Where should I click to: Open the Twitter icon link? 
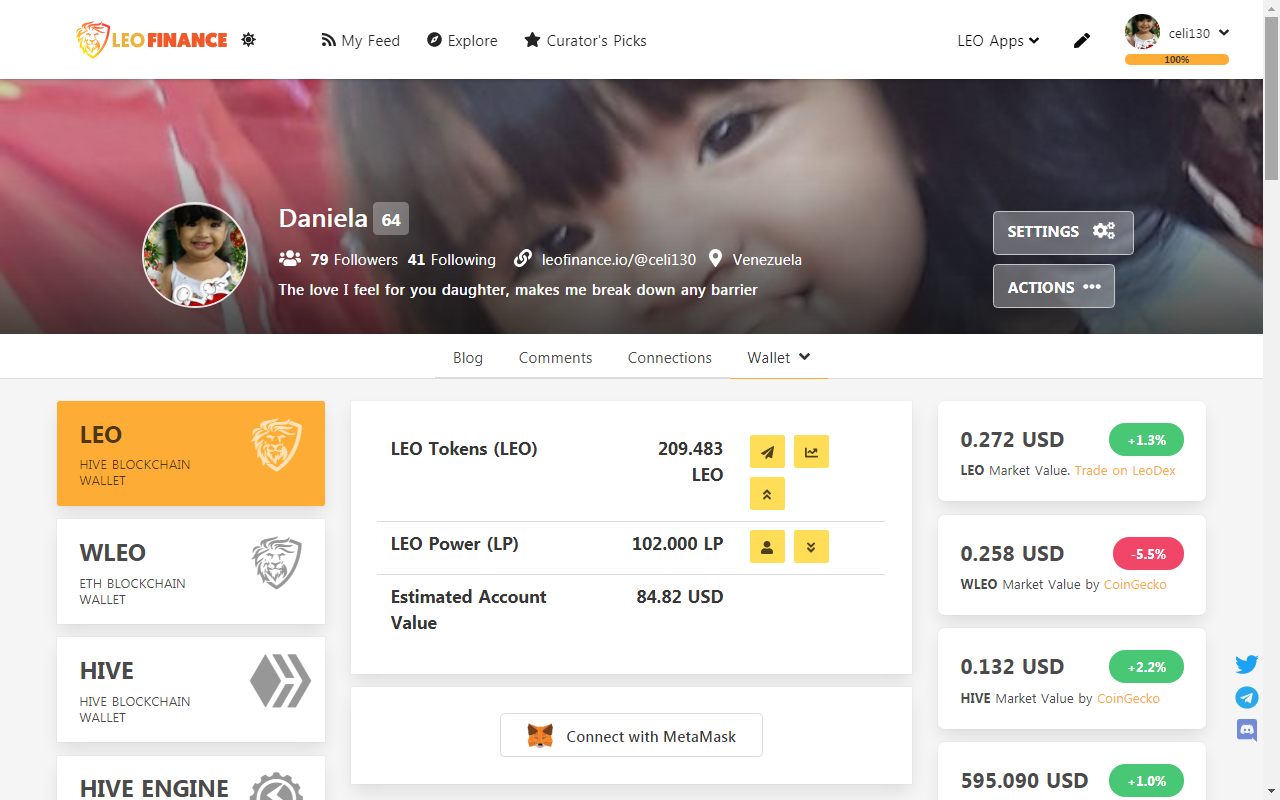[x=1246, y=665]
